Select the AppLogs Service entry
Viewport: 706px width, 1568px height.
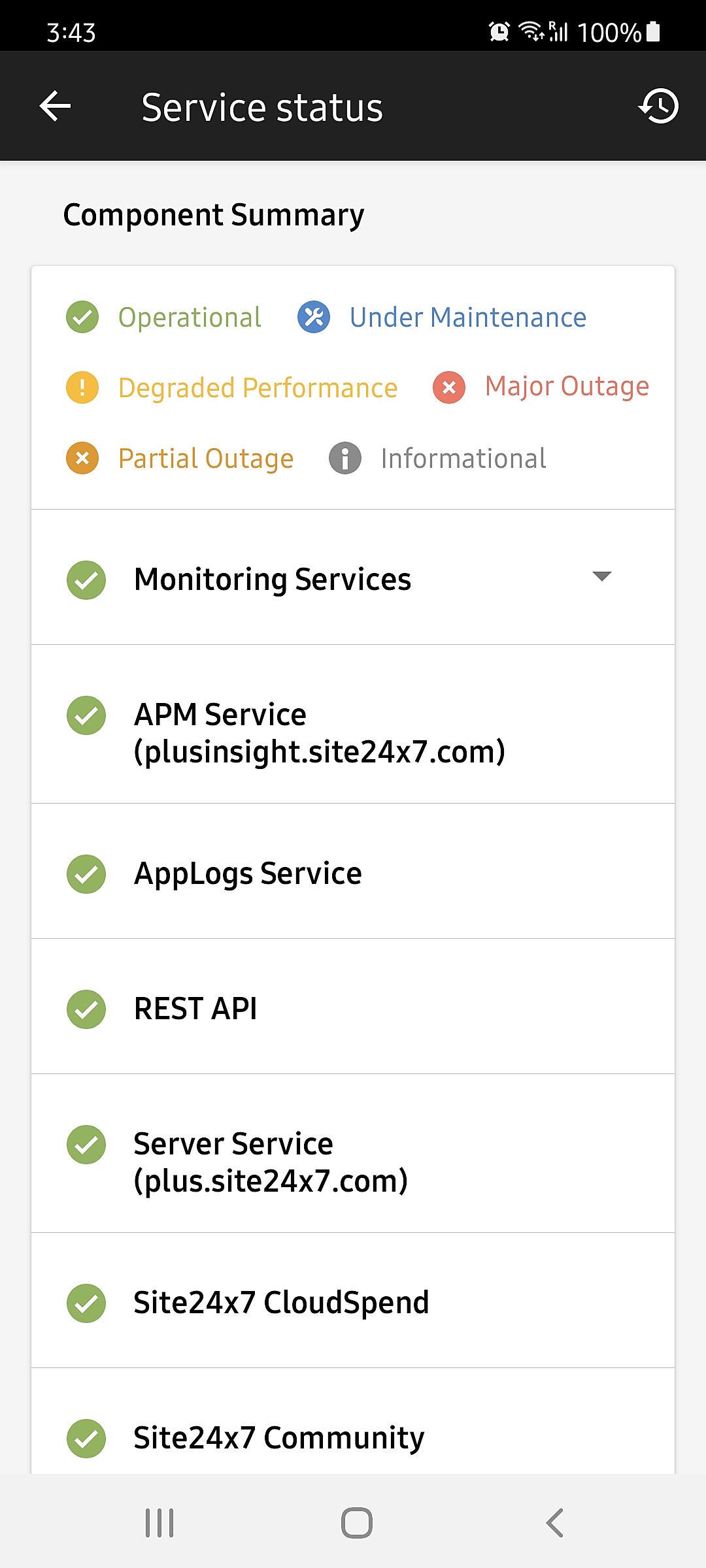(x=248, y=874)
